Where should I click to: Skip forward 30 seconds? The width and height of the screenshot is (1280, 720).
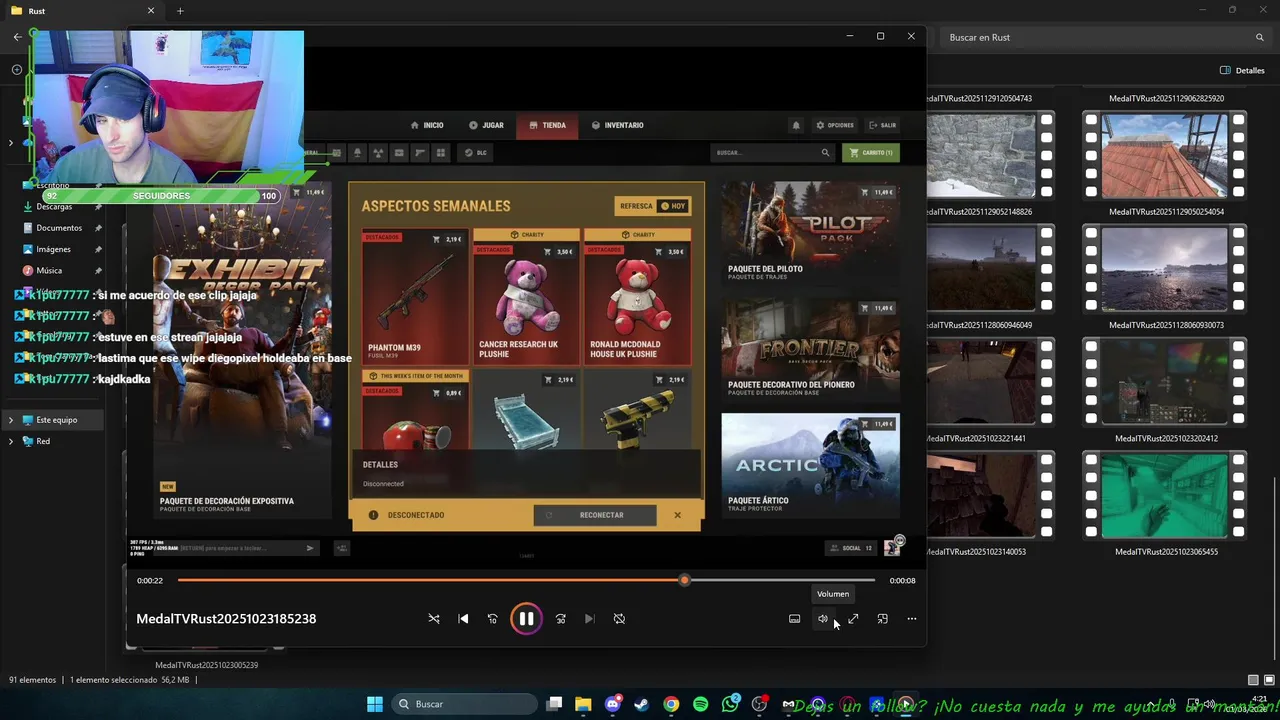point(561,619)
